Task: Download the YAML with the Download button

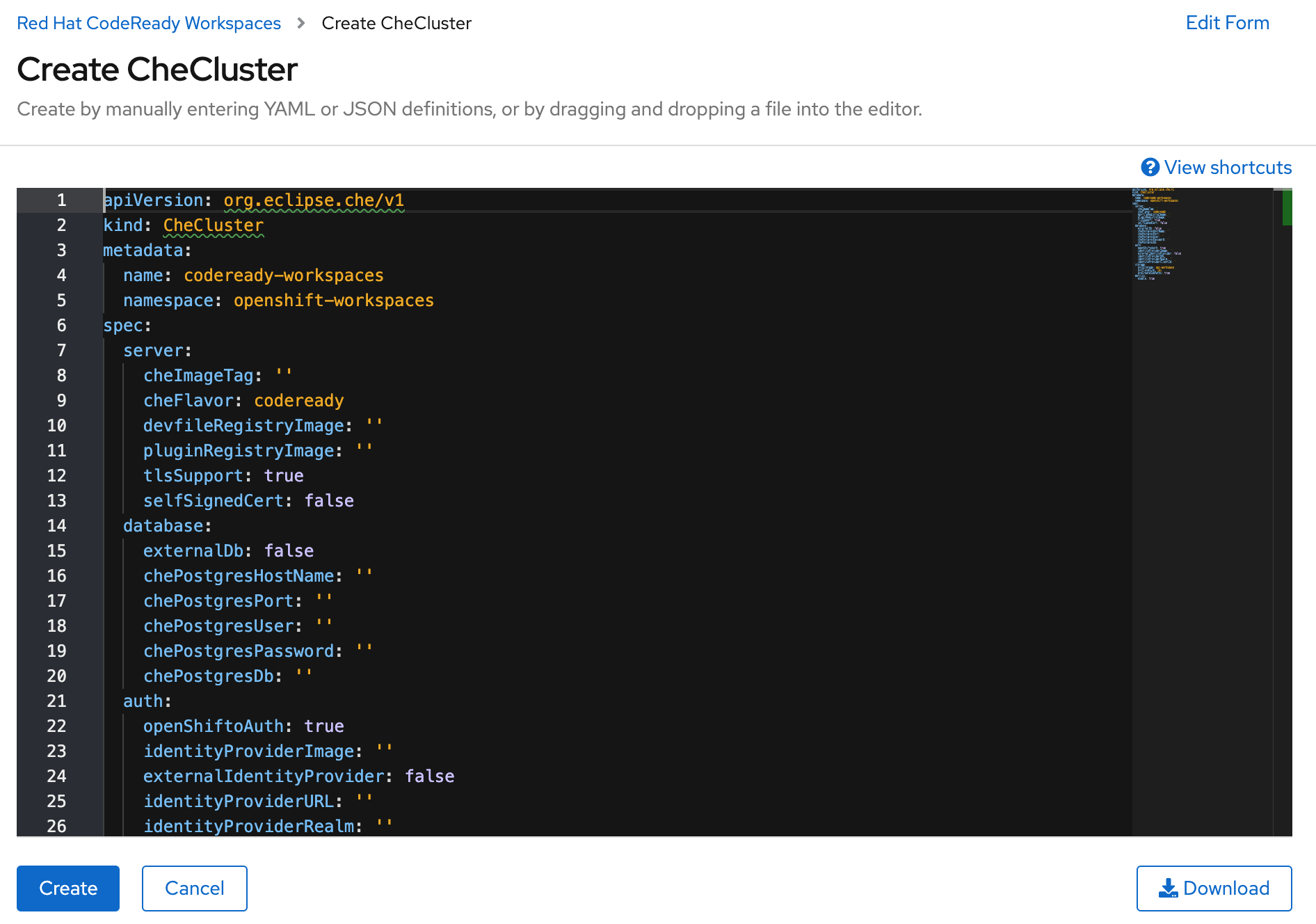Action: (x=1214, y=889)
